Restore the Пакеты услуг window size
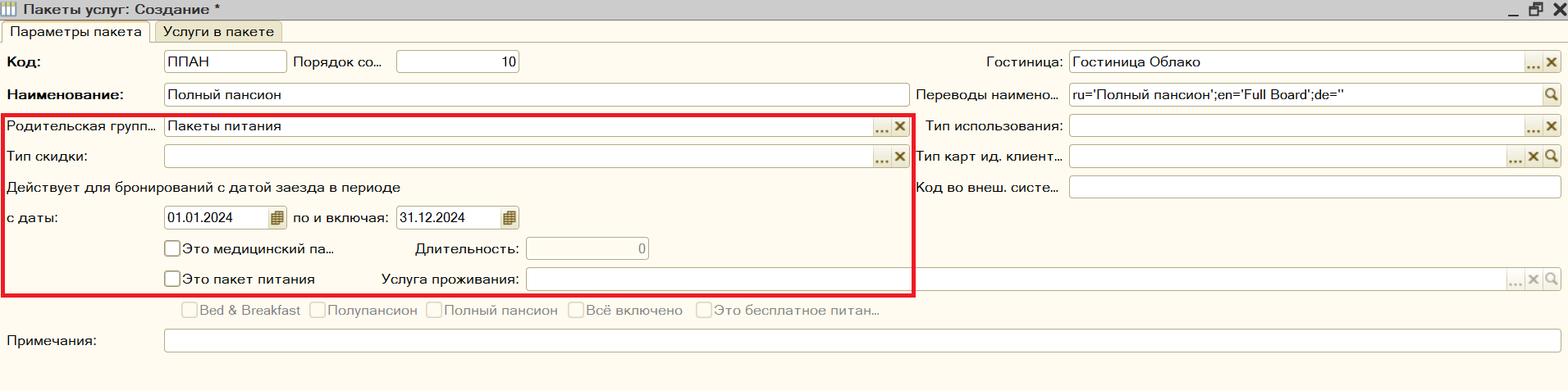Screen dimensions: 1568x391 pos(1535,10)
